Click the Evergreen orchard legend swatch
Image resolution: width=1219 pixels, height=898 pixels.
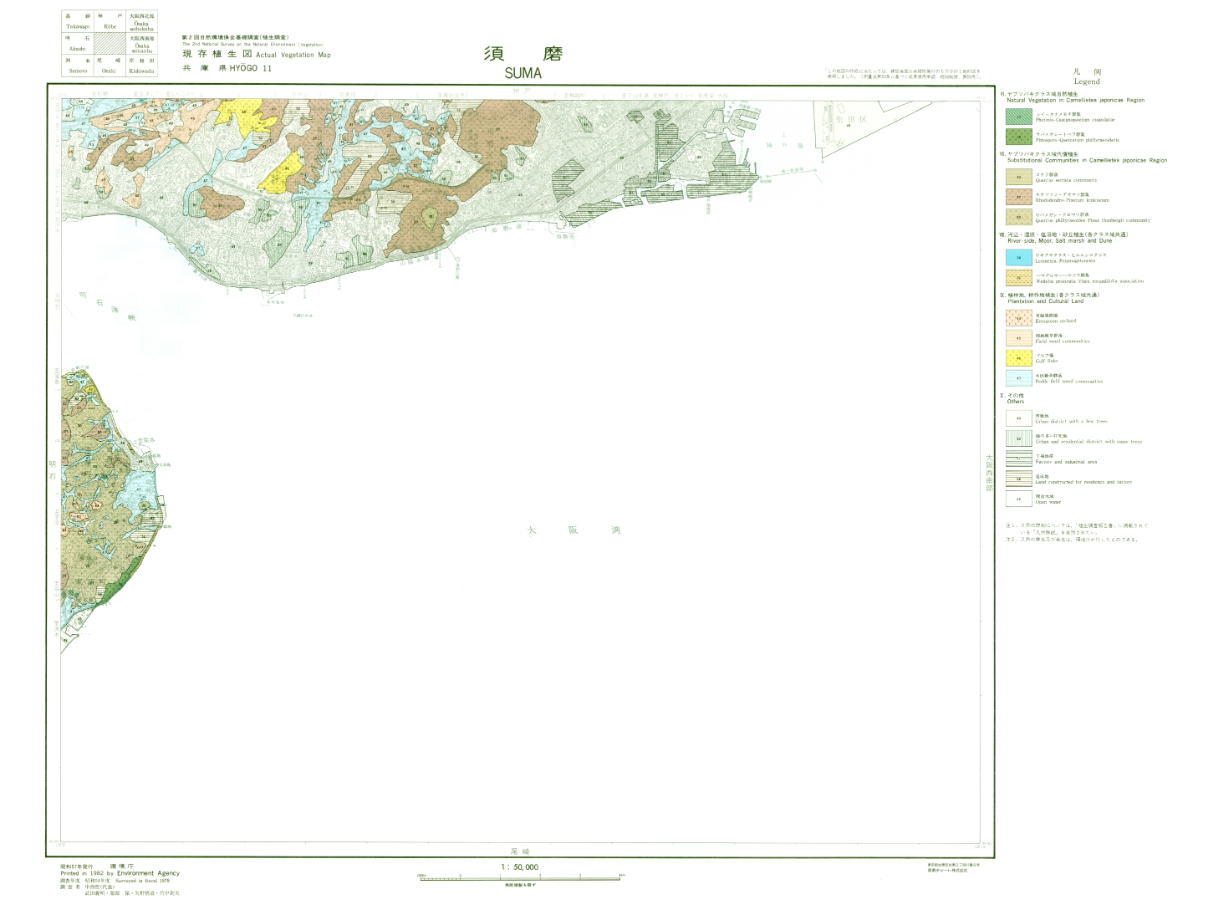1018,318
